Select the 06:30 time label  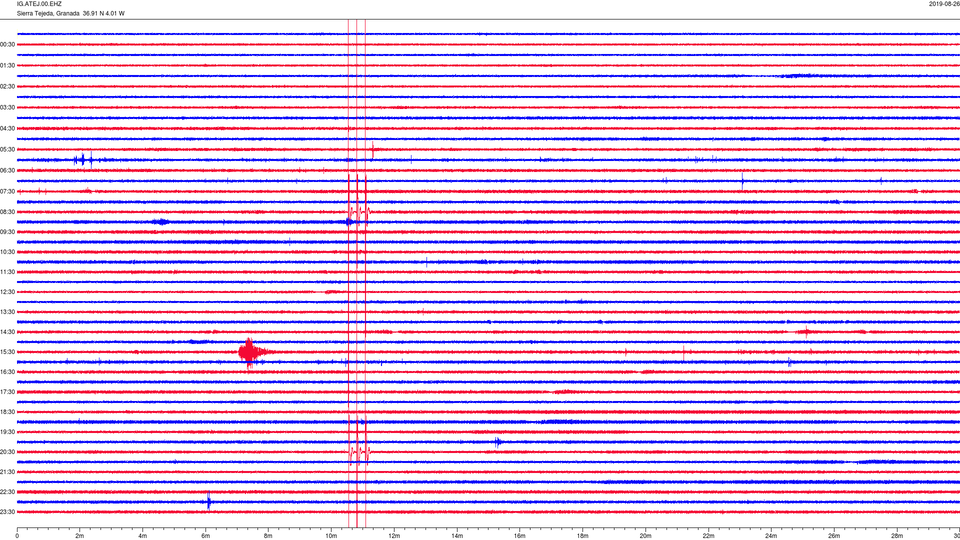[x=7, y=171]
